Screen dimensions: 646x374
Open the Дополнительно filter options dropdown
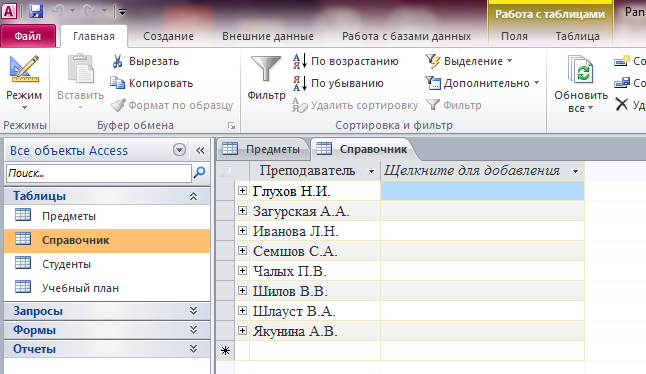pyautogui.click(x=482, y=83)
